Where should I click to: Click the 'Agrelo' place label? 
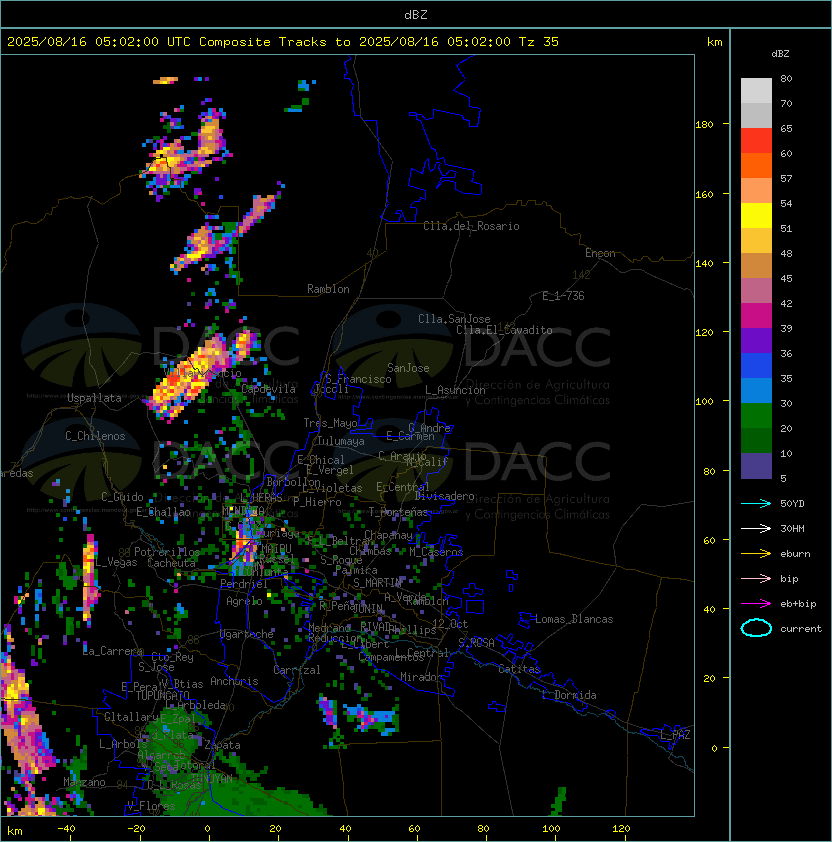244,601
